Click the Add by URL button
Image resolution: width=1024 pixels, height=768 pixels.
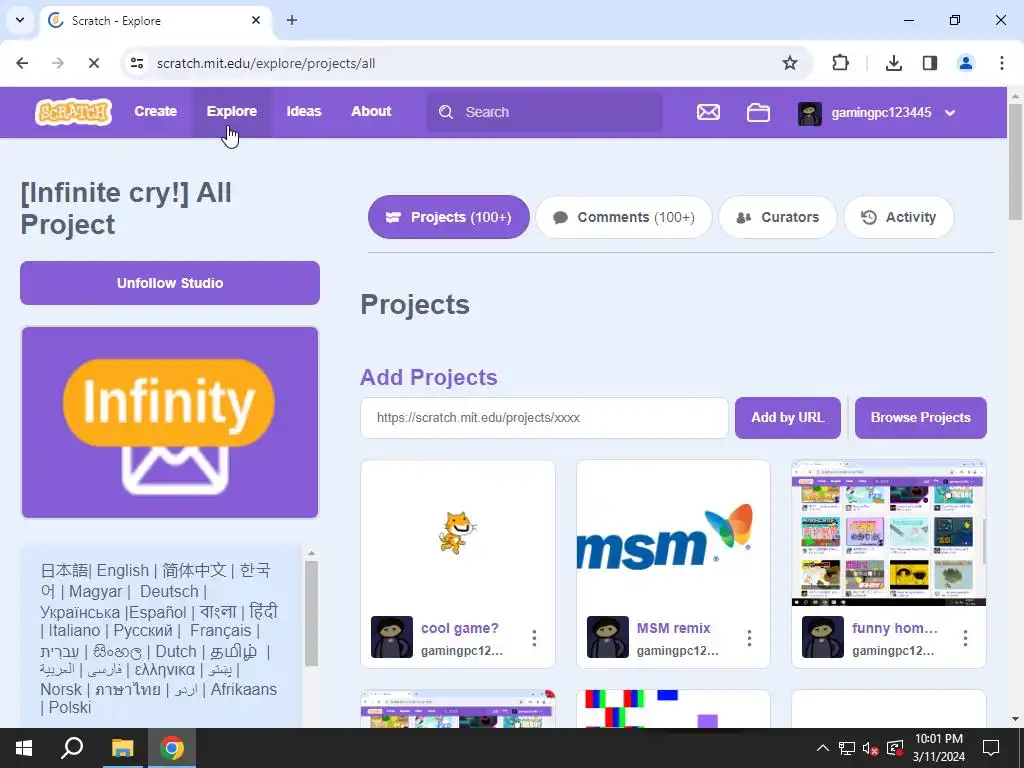point(788,417)
